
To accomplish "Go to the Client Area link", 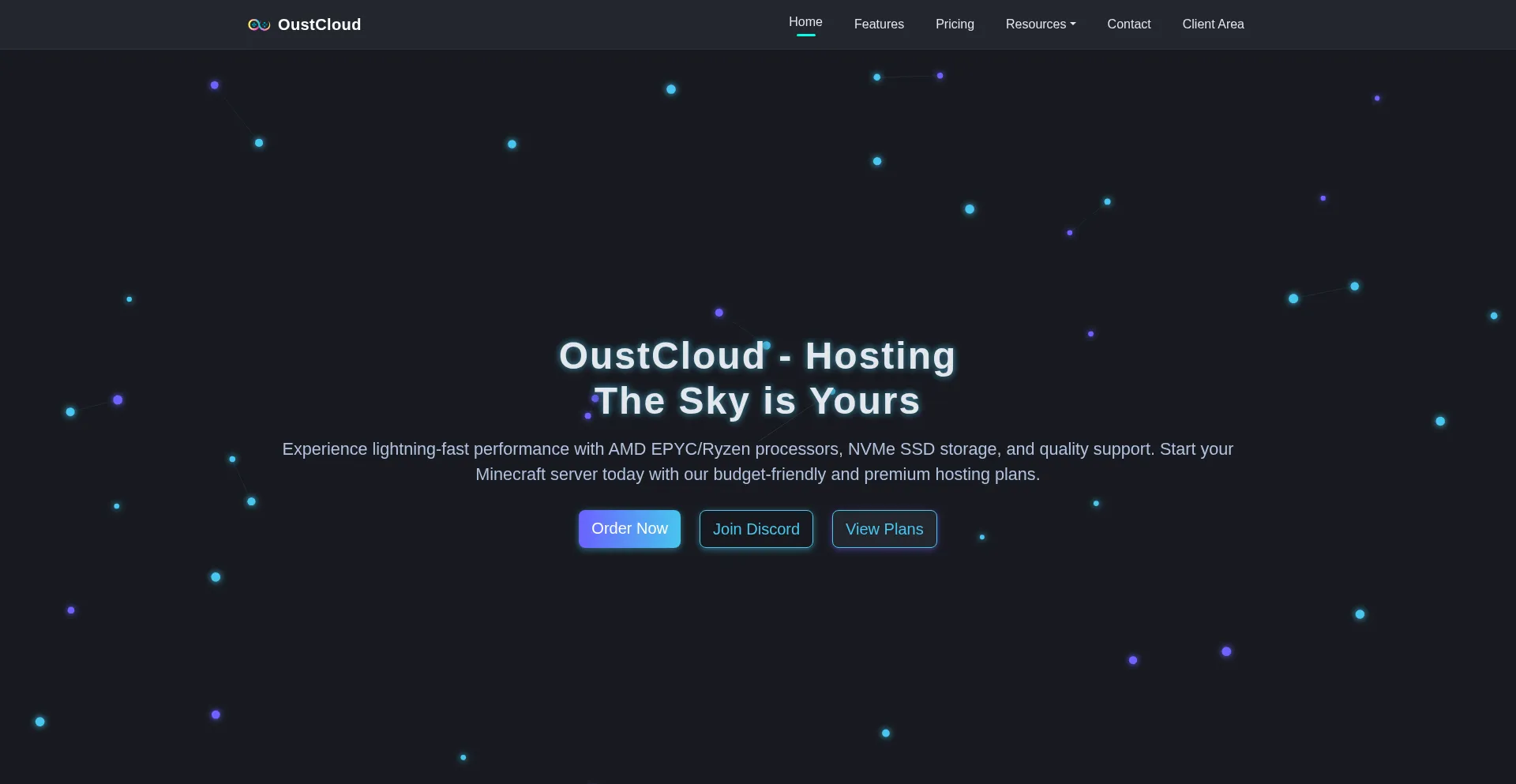I will tap(1212, 24).
